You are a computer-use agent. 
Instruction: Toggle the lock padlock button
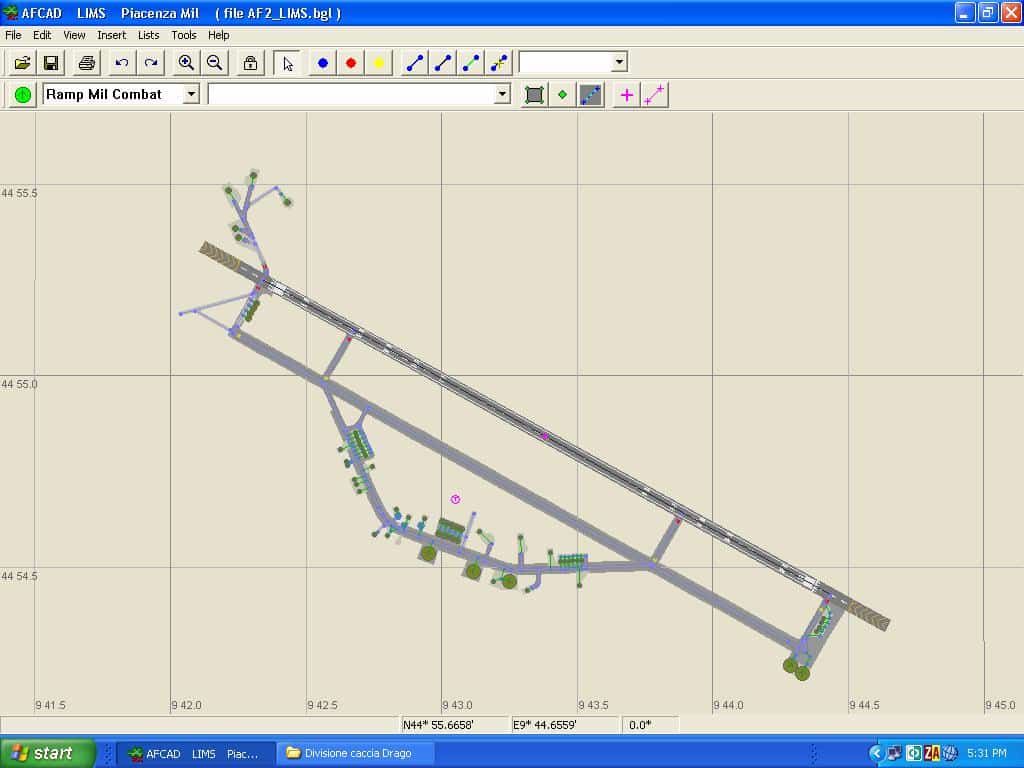[250, 63]
